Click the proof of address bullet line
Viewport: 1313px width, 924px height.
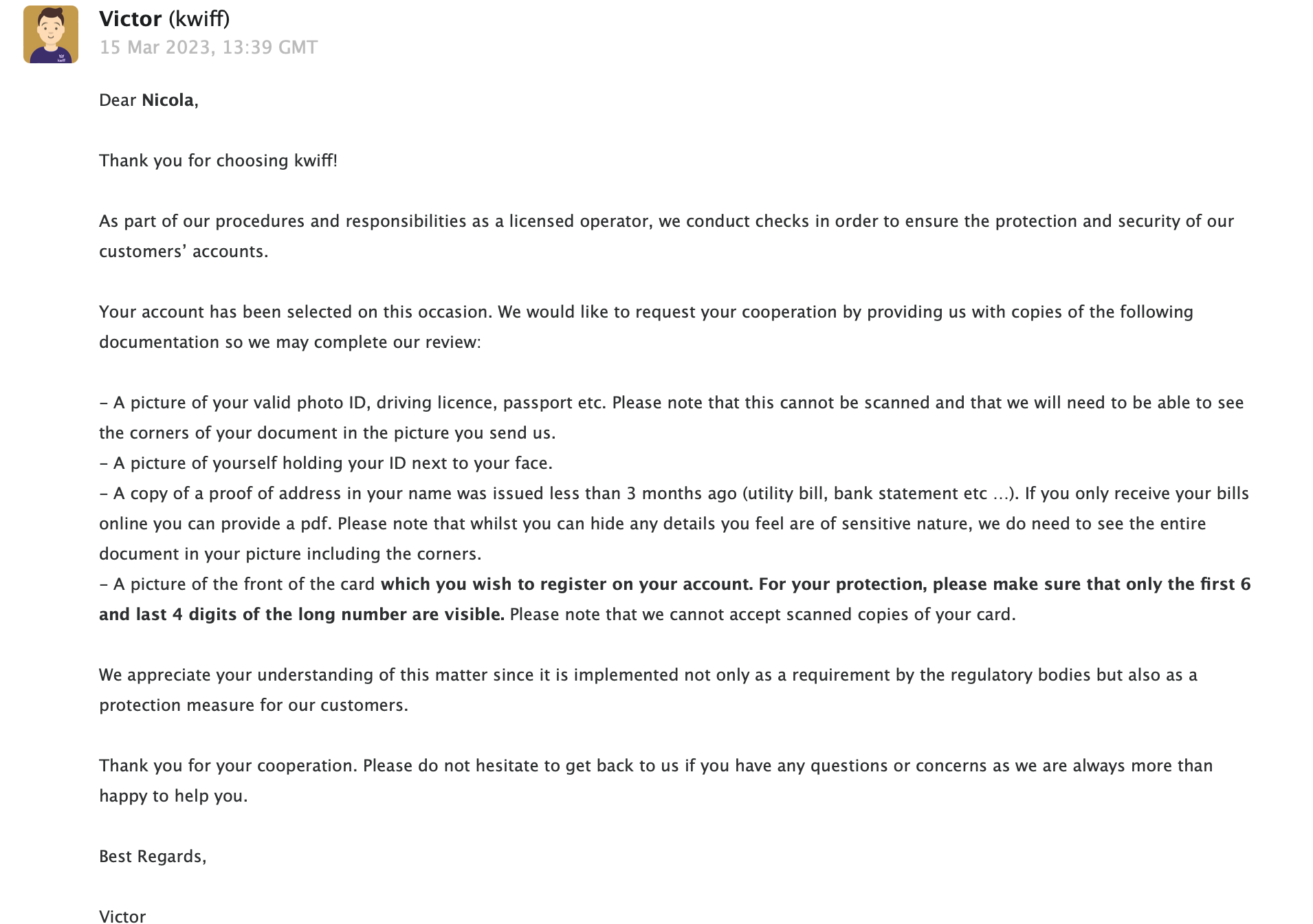point(674,494)
